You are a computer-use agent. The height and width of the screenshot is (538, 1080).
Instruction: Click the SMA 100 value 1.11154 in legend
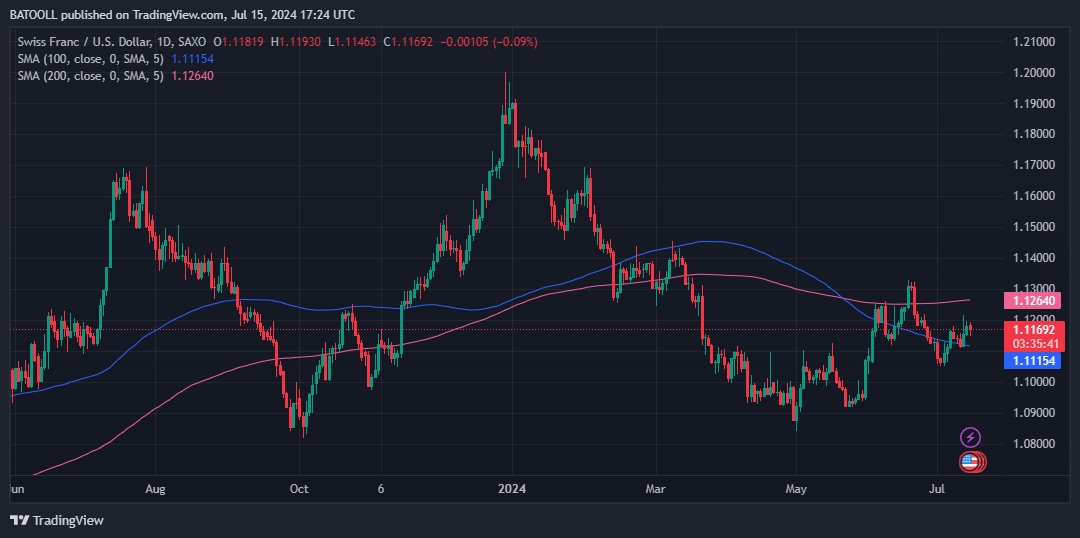coord(191,59)
